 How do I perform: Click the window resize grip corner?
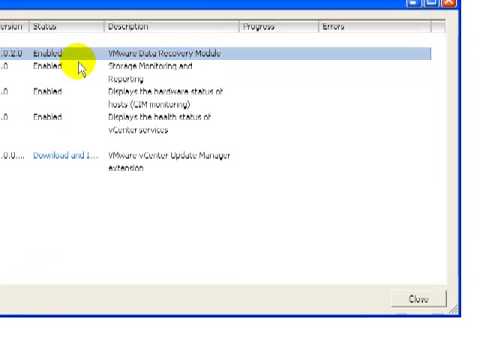(453, 310)
